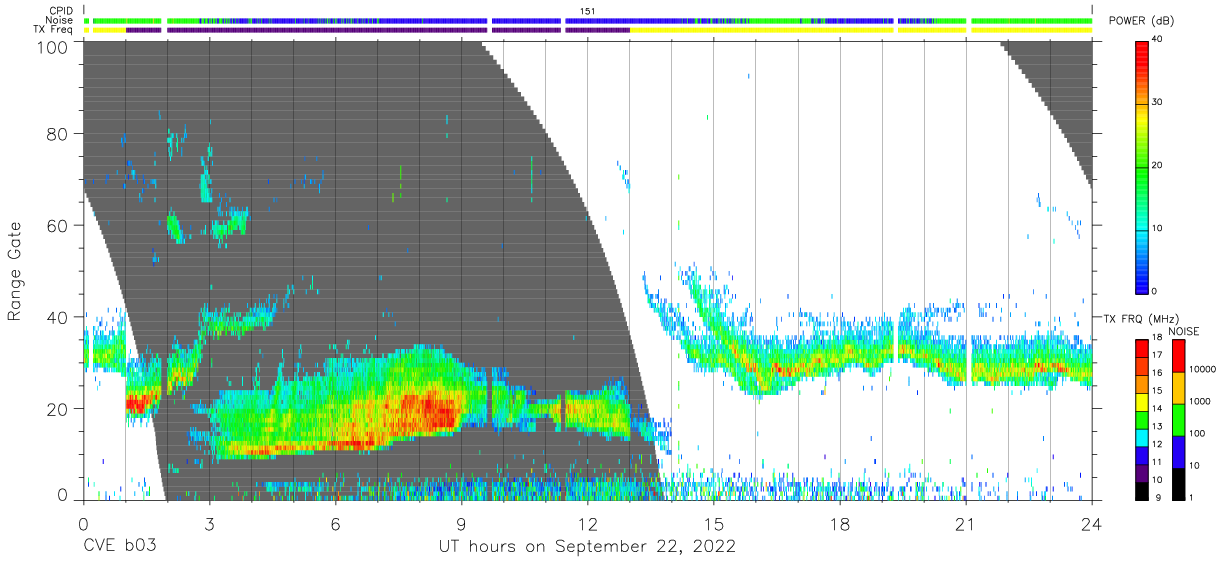
Task: Click the '100' tick on Range Gate axis
Action: coord(54,46)
